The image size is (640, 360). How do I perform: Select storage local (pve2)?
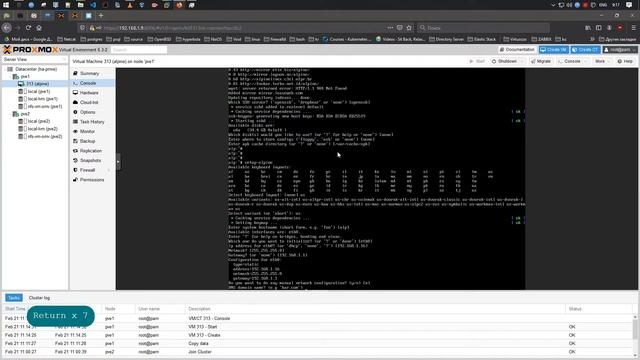[38, 121]
